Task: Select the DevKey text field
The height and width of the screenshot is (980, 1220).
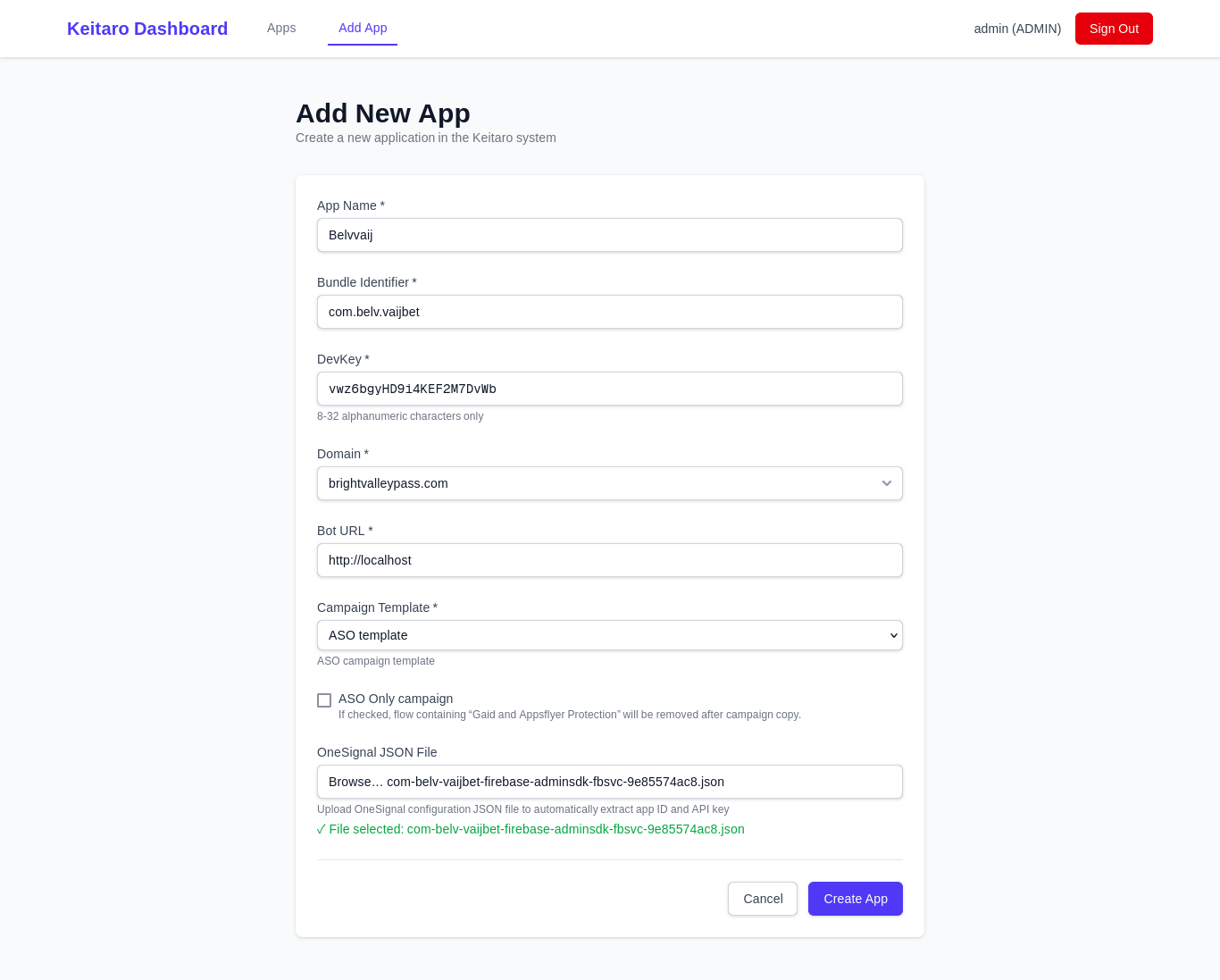Action: click(x=609, y=389)
